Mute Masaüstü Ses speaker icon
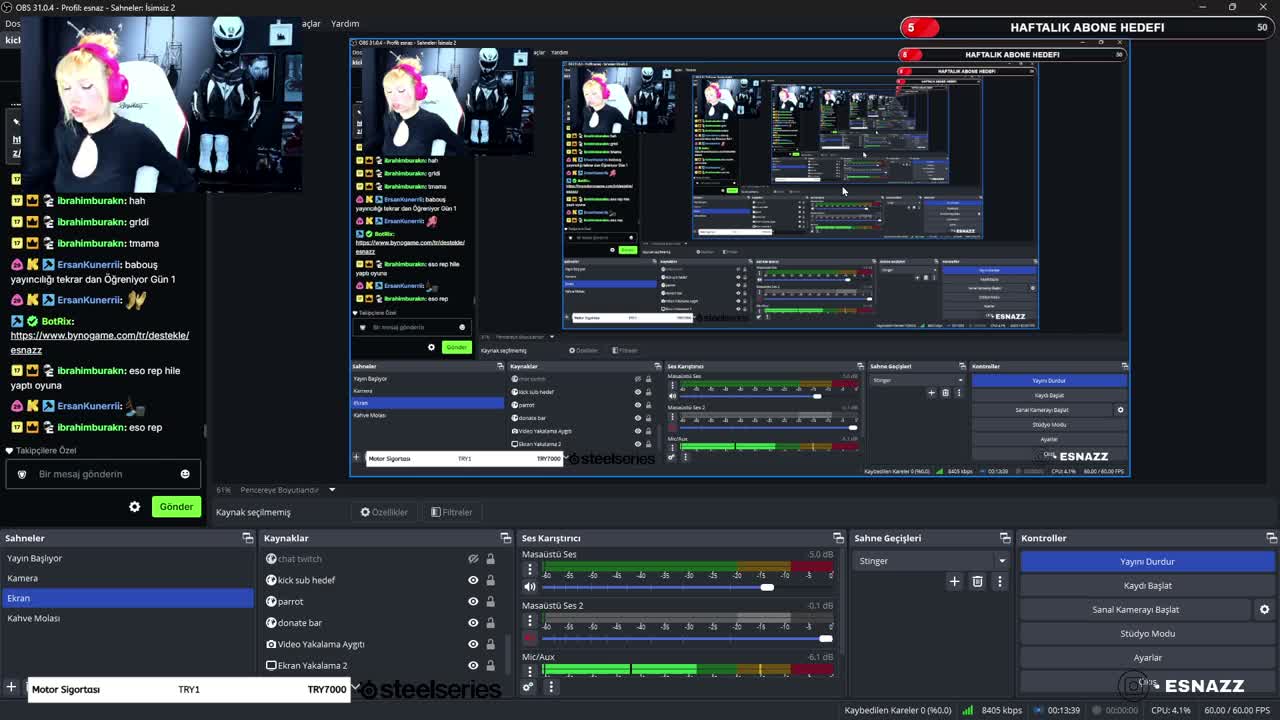 (x=530, y=587)
